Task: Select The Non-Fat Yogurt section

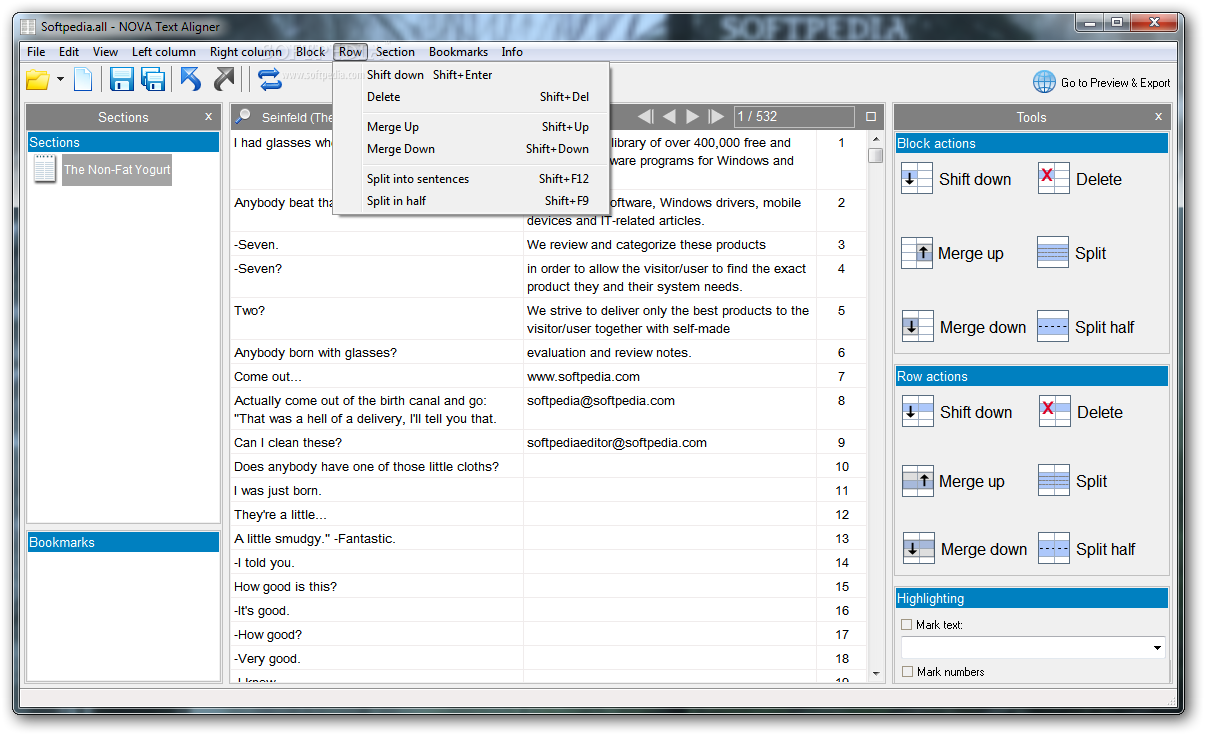Action: [x=117, y=170]
